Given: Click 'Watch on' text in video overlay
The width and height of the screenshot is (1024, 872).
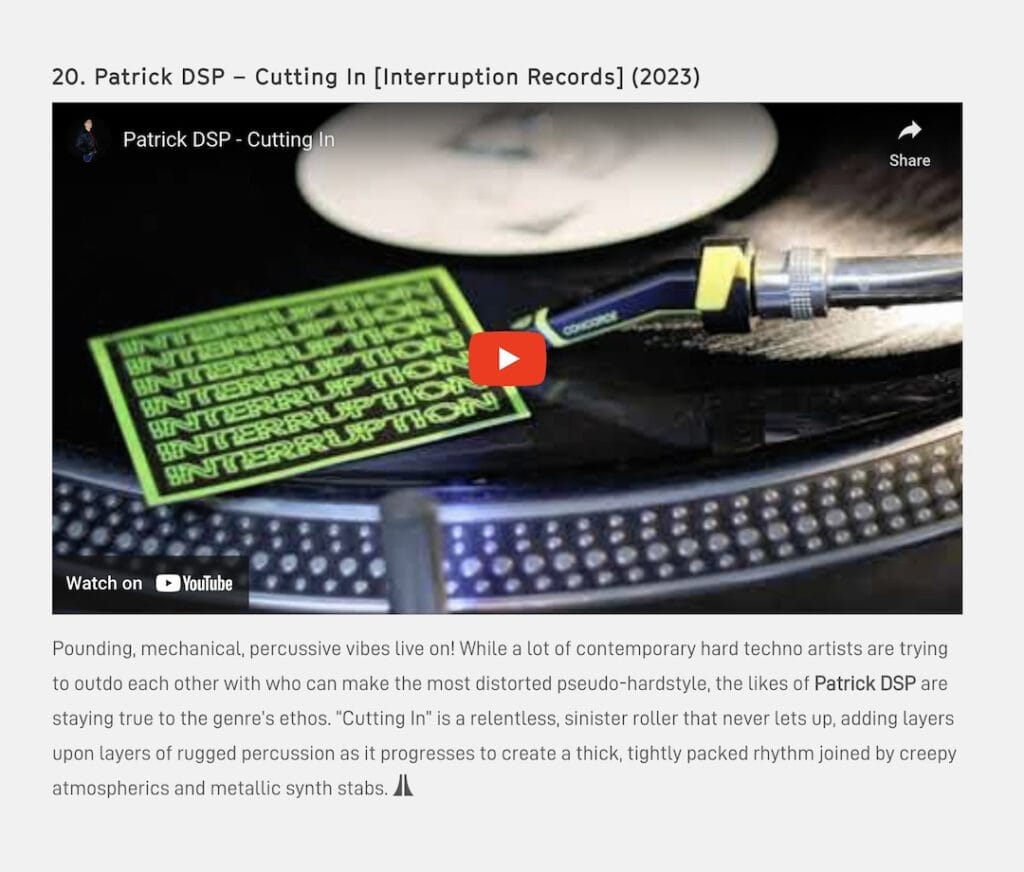Looking at the screenshot, I should tap(104, 583).
